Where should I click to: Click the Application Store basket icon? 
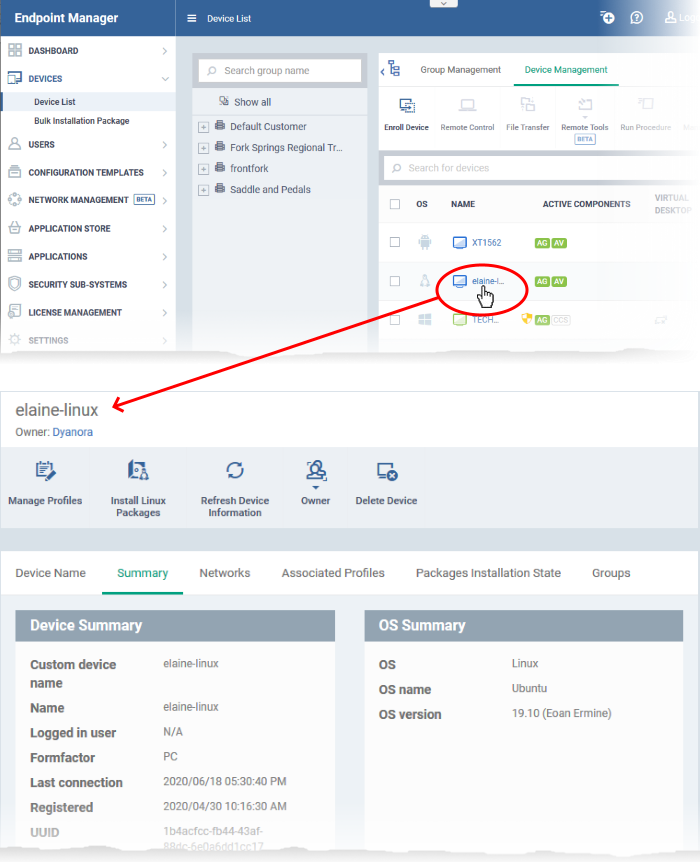coord(15,228)
